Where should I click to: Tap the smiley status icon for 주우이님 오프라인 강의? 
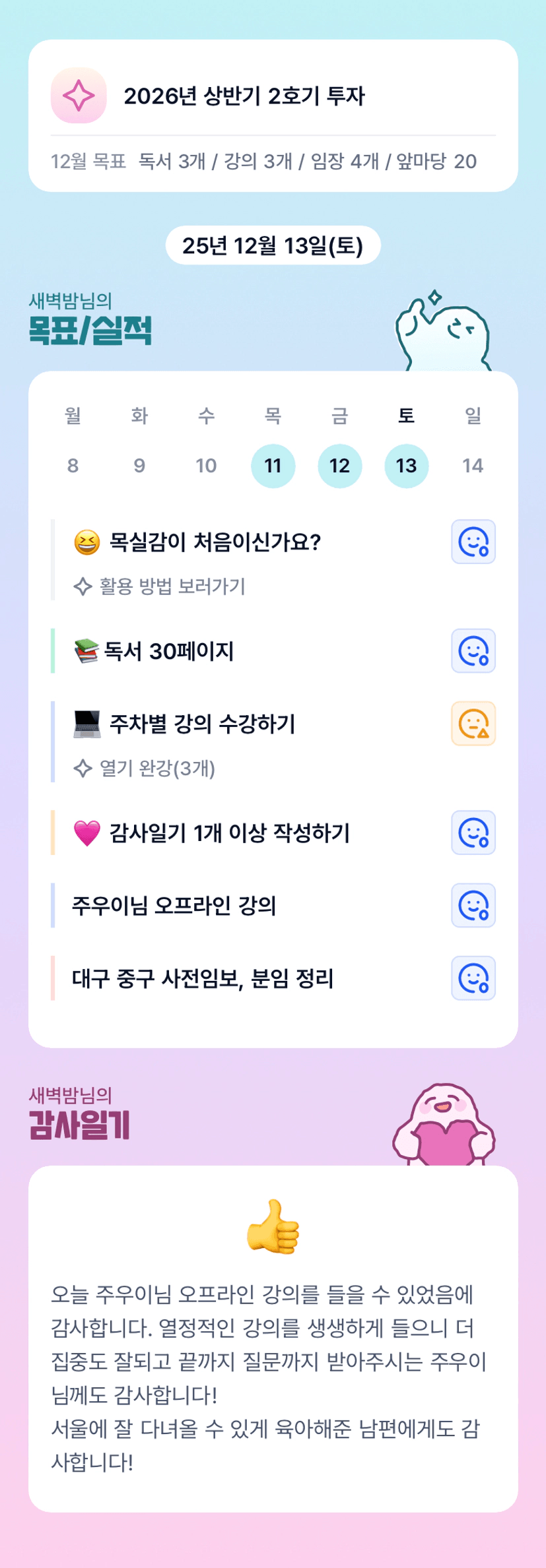pyautogui.click(x=473, y=905)
